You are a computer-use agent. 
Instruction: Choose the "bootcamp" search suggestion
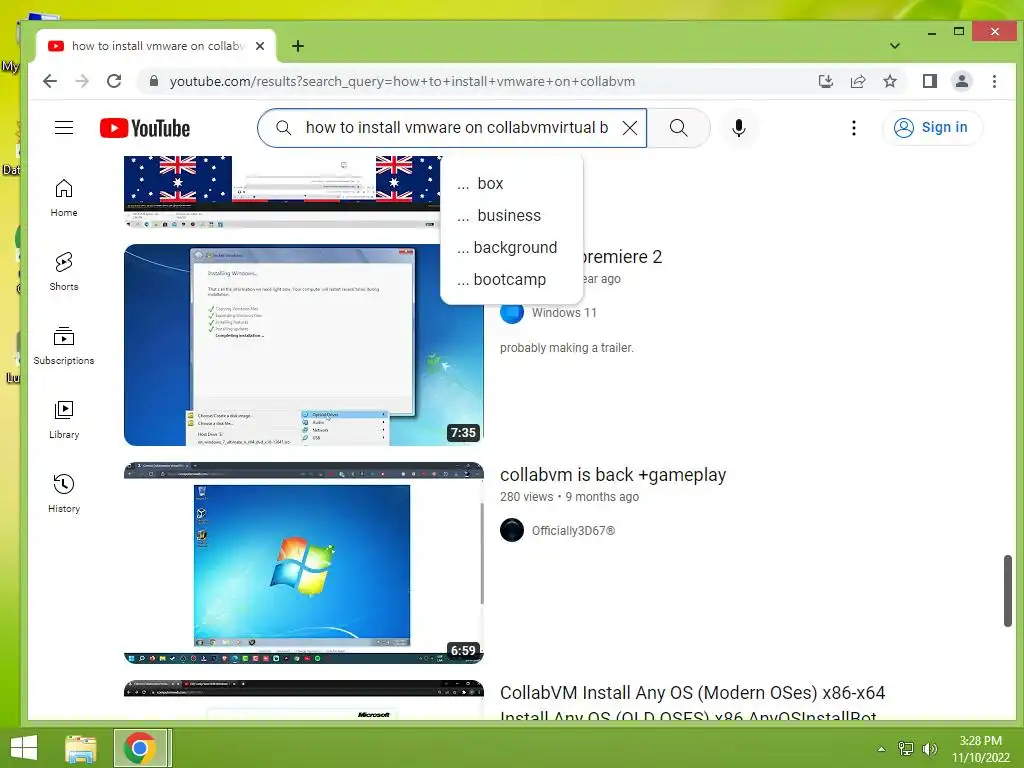click(512, 280)
